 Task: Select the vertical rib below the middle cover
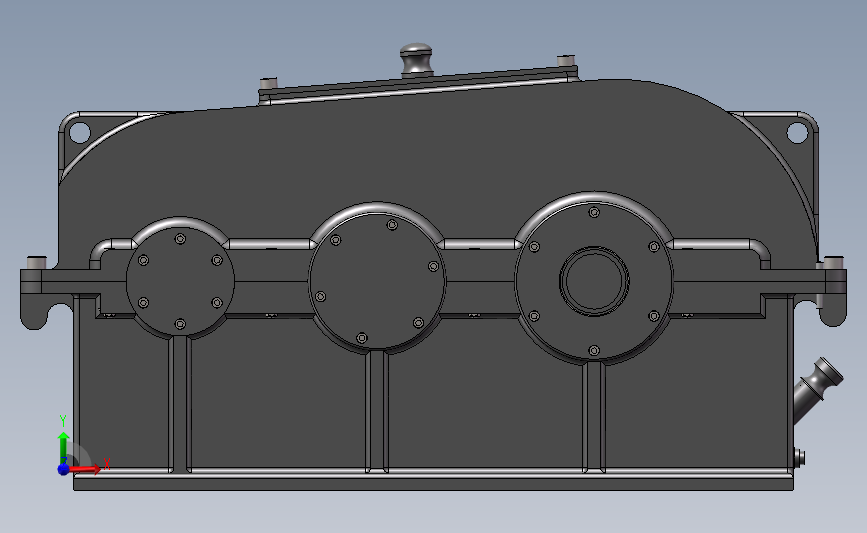point(377,411)
